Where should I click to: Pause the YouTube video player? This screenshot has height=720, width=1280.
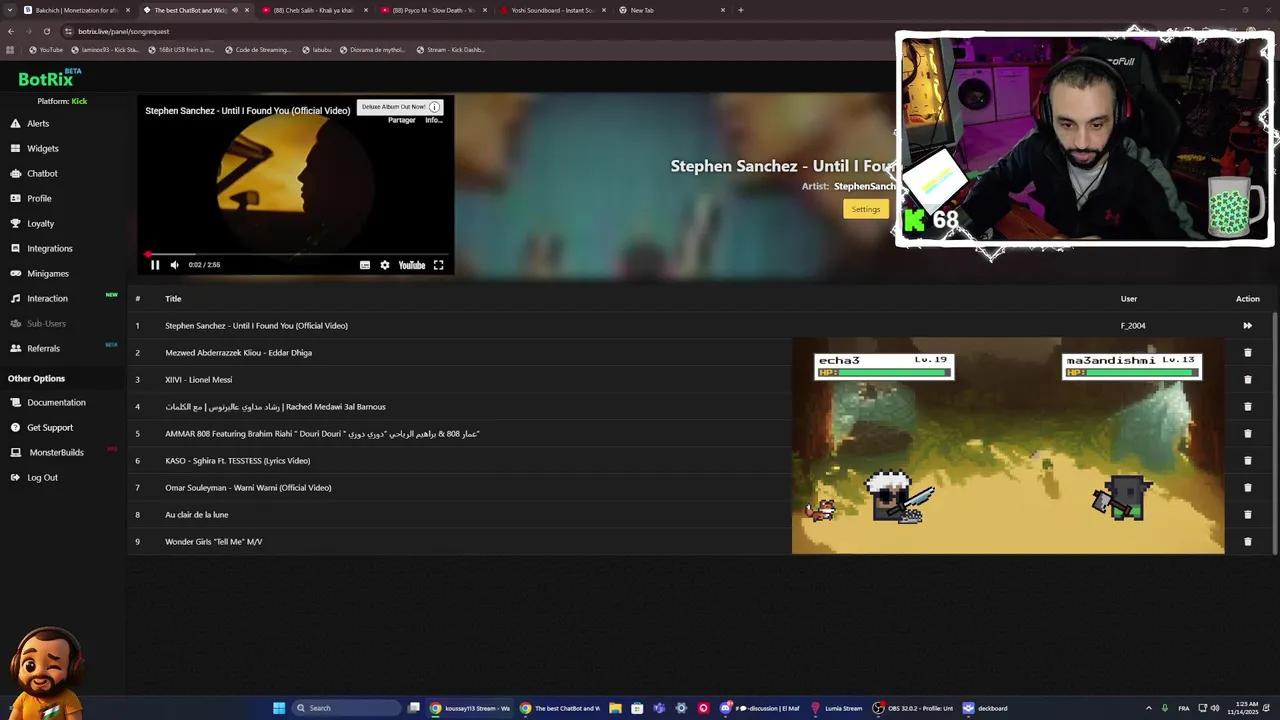point(155,265)
